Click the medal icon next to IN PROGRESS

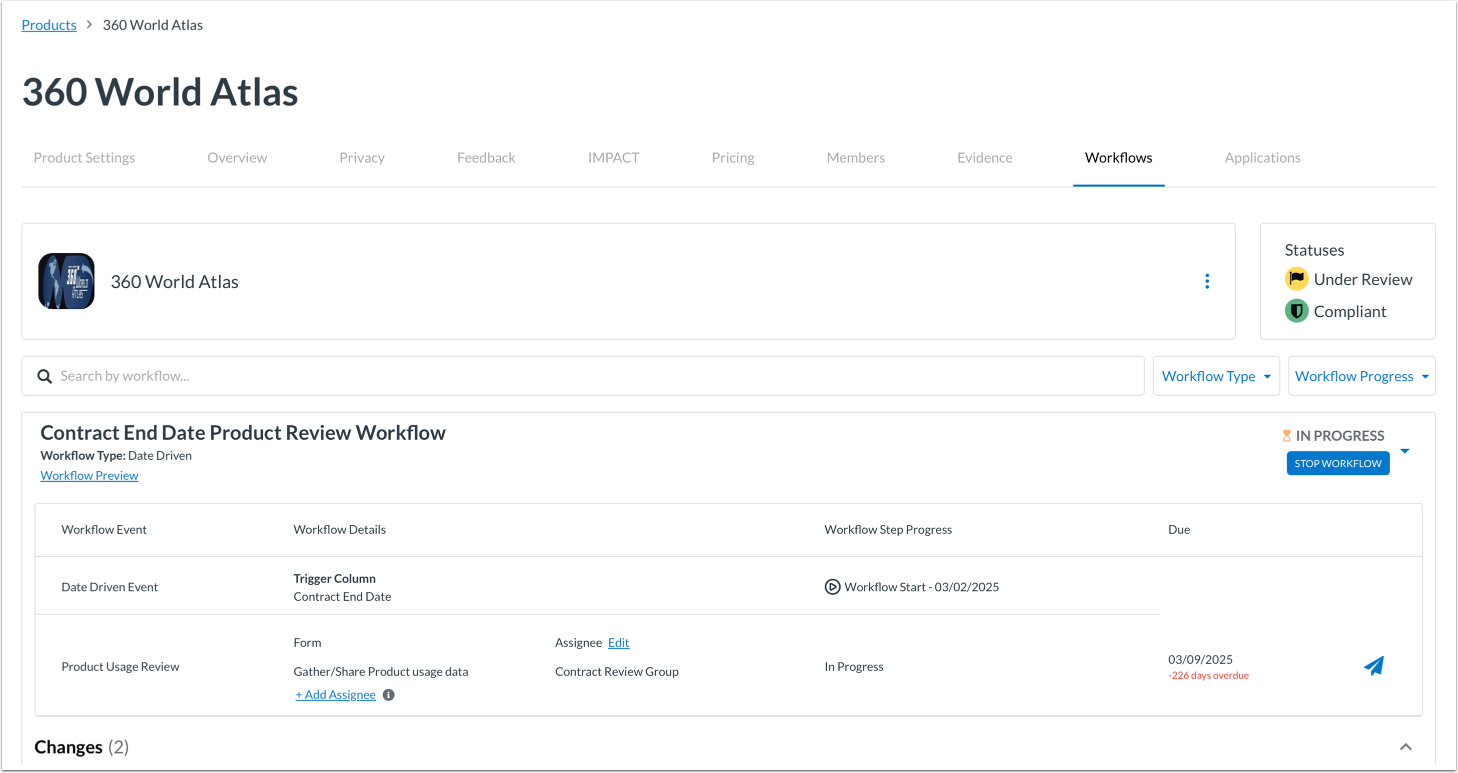click(x=1286, y=435)
